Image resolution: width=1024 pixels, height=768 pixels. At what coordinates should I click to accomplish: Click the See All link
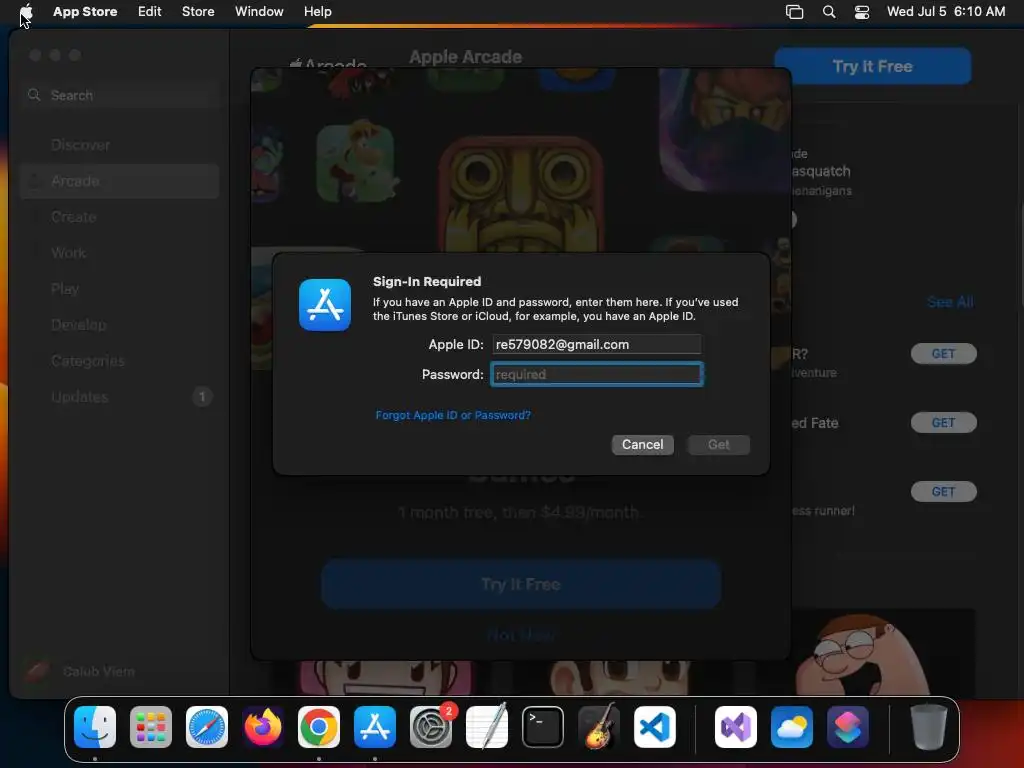coord(950,302)
